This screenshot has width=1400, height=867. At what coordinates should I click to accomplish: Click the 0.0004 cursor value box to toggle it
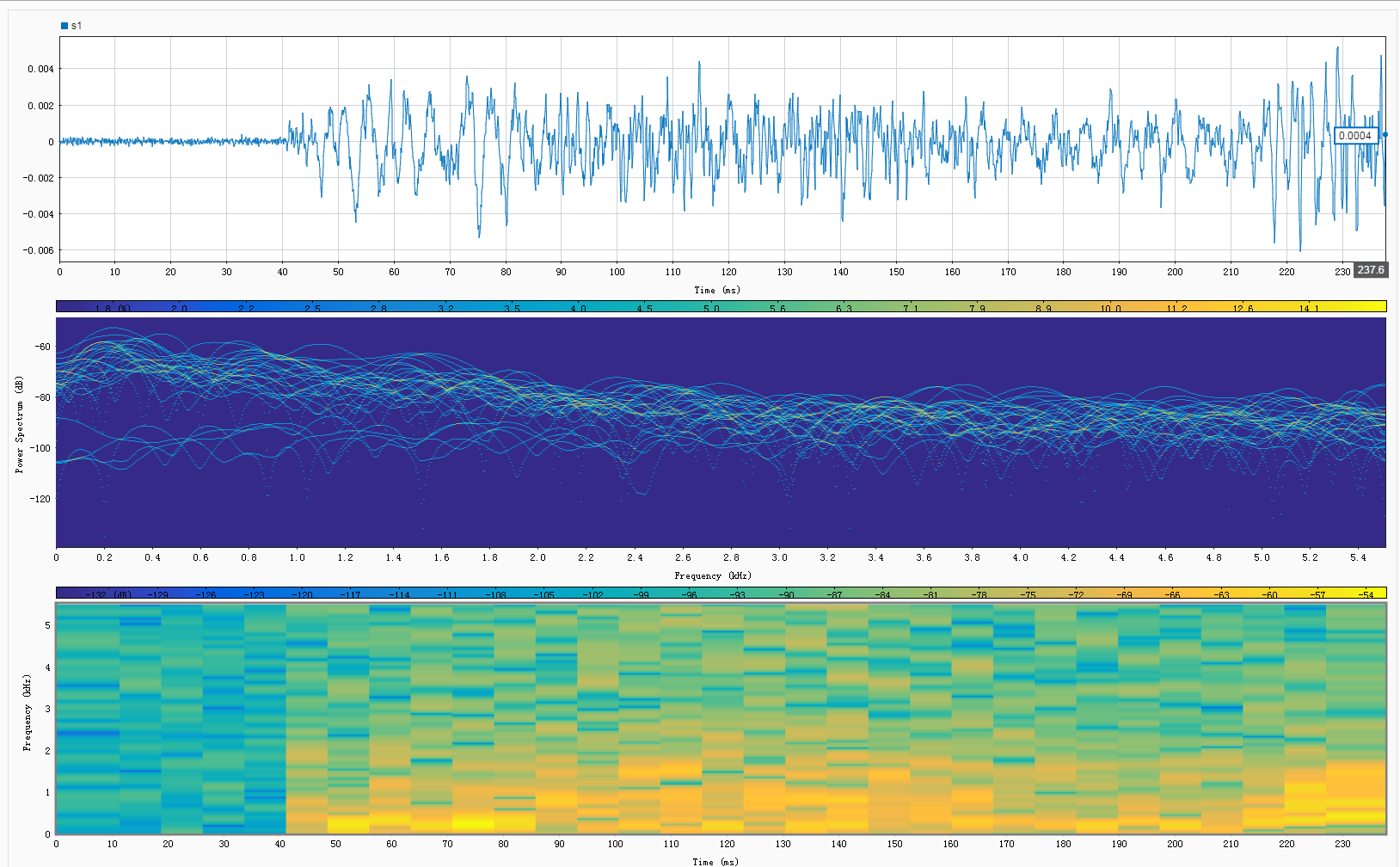(1357, 135)
